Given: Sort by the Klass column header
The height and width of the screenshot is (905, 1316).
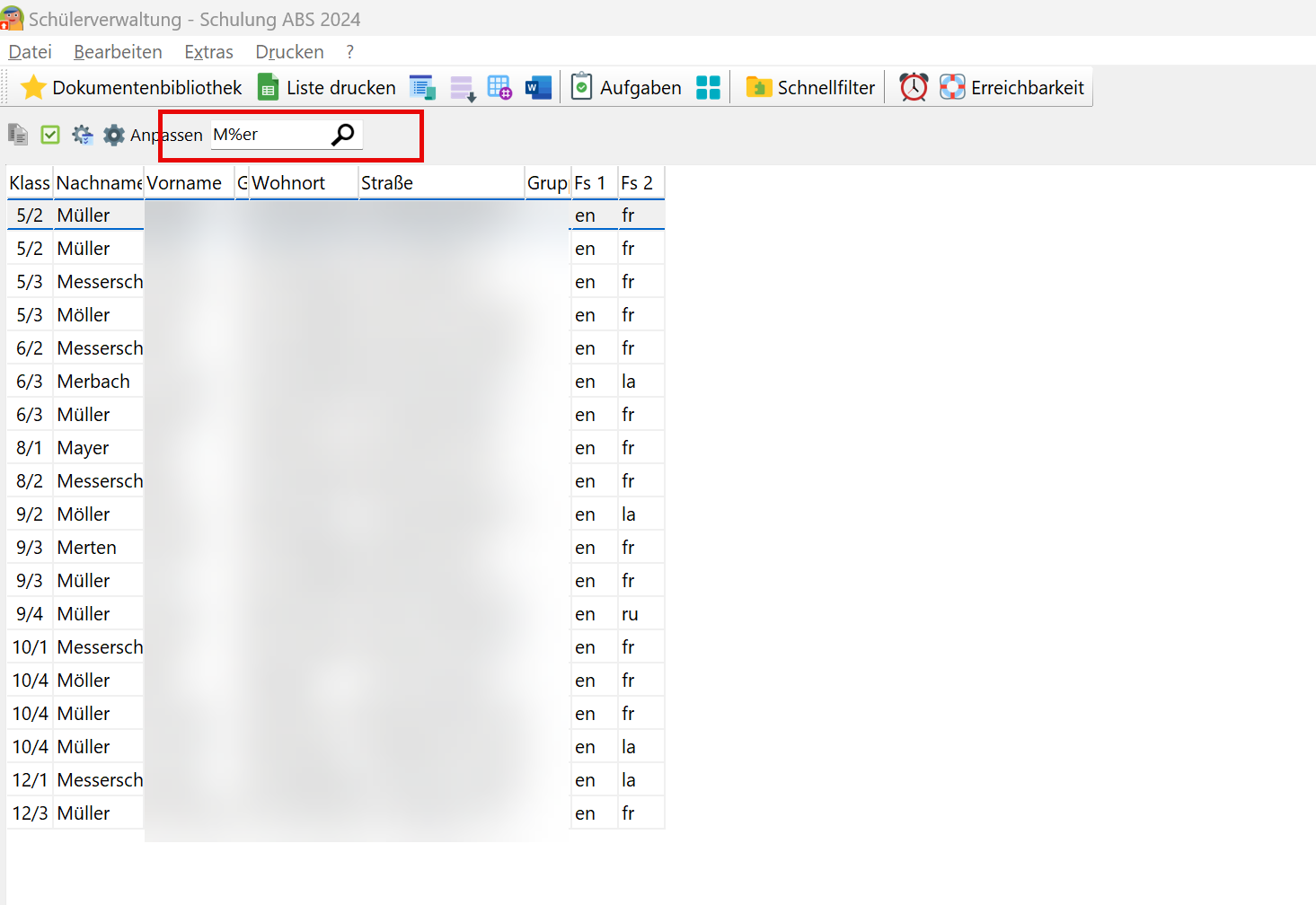Looking at the screenshot, I should tap(30, 183).
